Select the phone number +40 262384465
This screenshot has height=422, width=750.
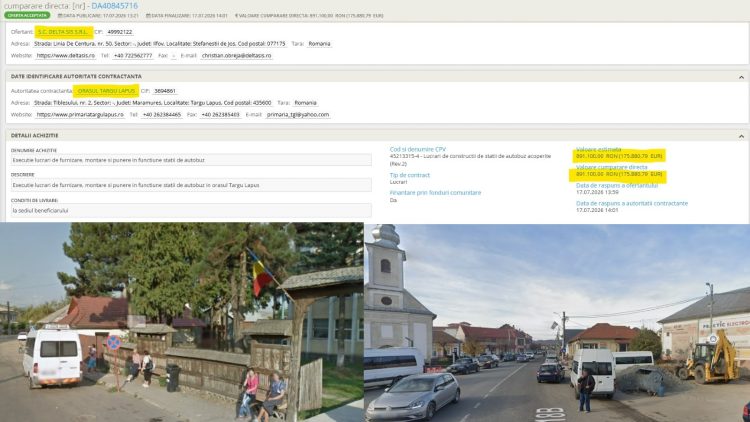tap(162, 115)
